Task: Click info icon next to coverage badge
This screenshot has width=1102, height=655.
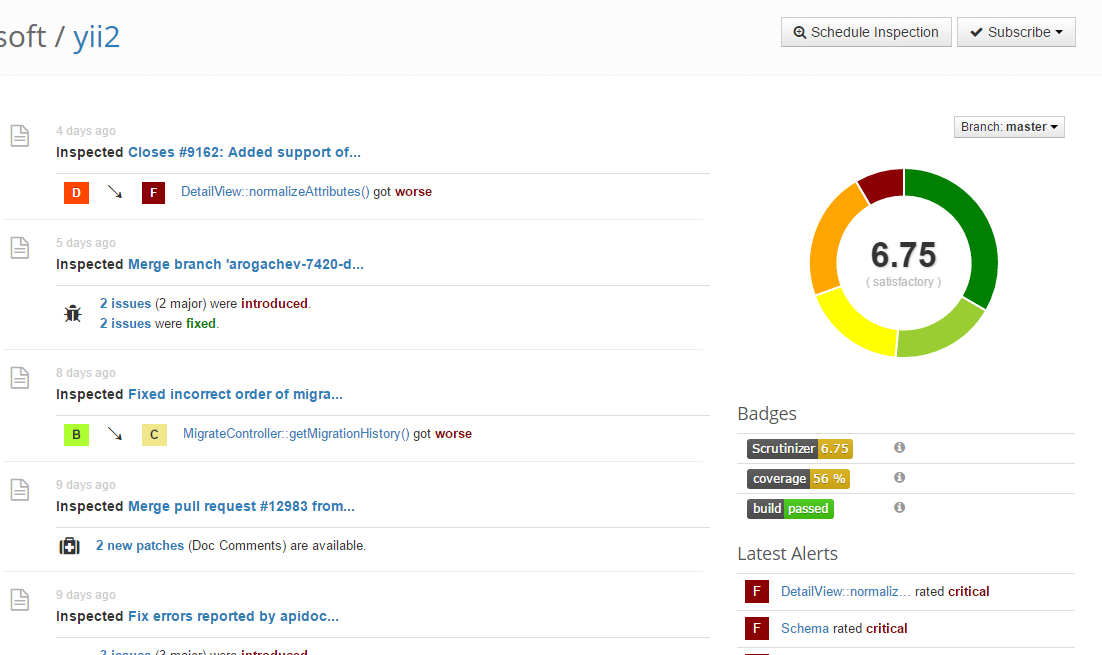Action: pyautogui.click(x=899, y=478)
